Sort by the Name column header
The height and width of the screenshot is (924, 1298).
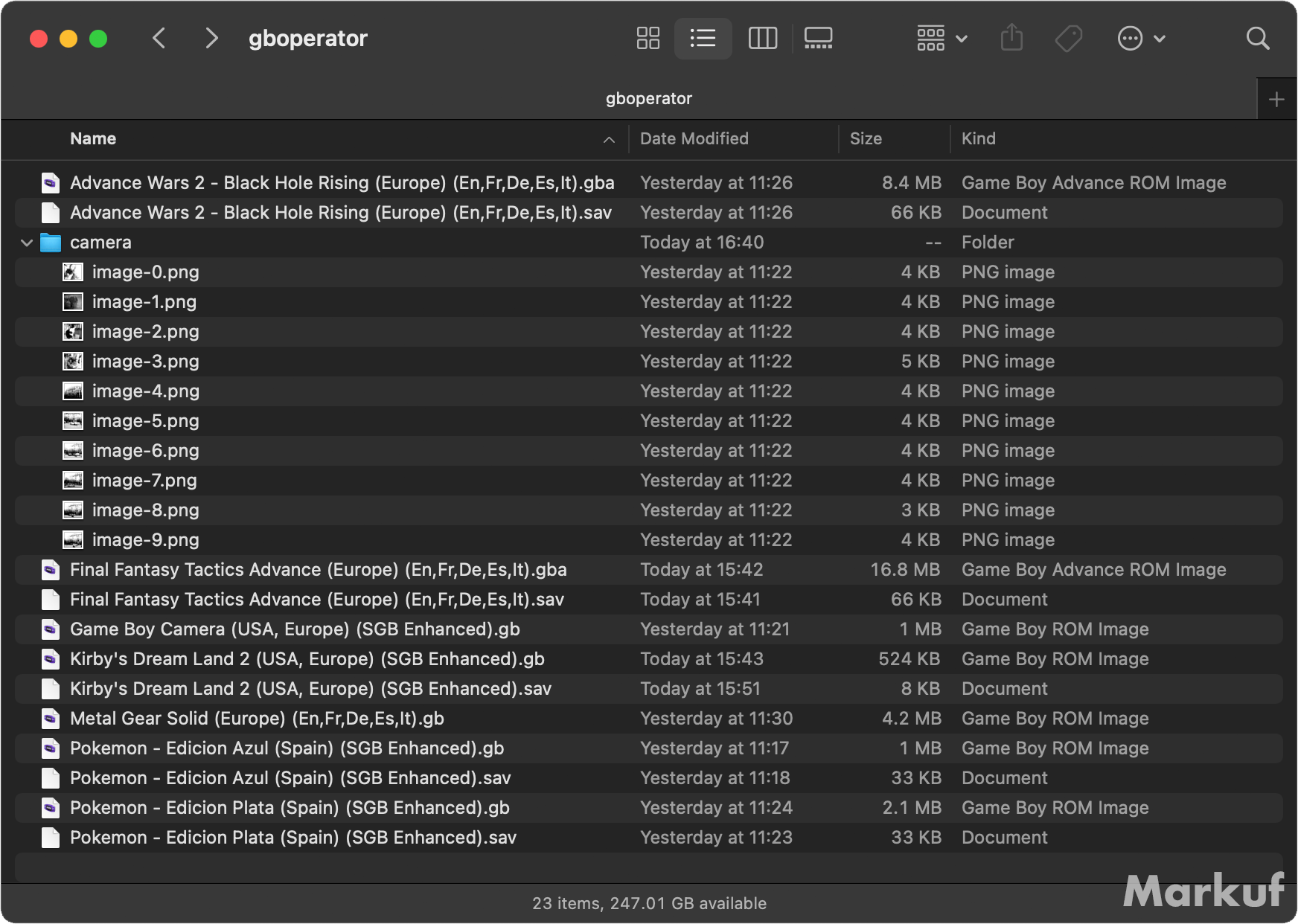[x=93, y=138]
